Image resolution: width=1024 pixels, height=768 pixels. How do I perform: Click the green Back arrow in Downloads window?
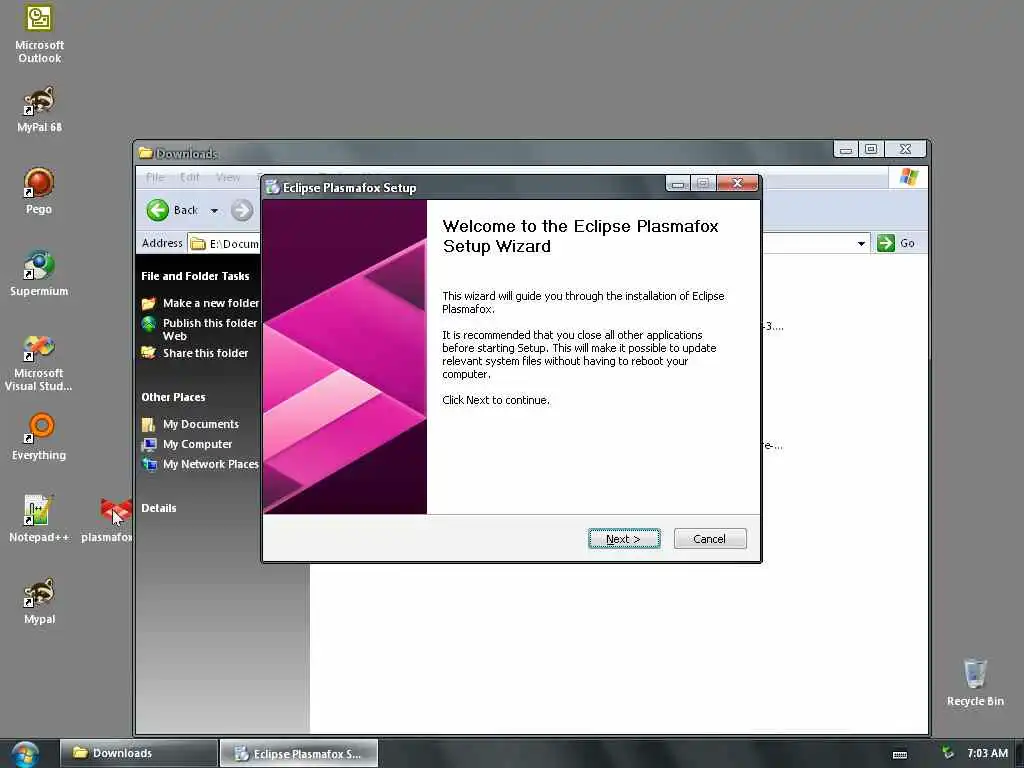tap(157, 210)
